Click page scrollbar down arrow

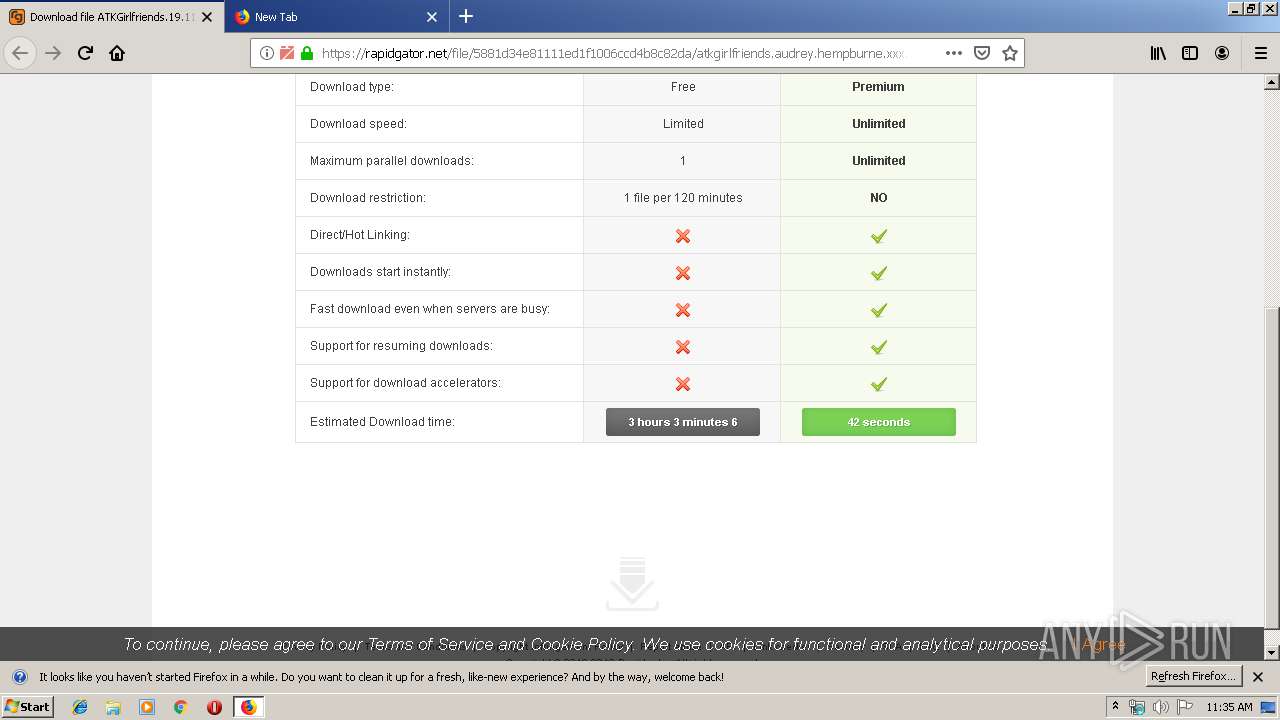(1271, 652)
